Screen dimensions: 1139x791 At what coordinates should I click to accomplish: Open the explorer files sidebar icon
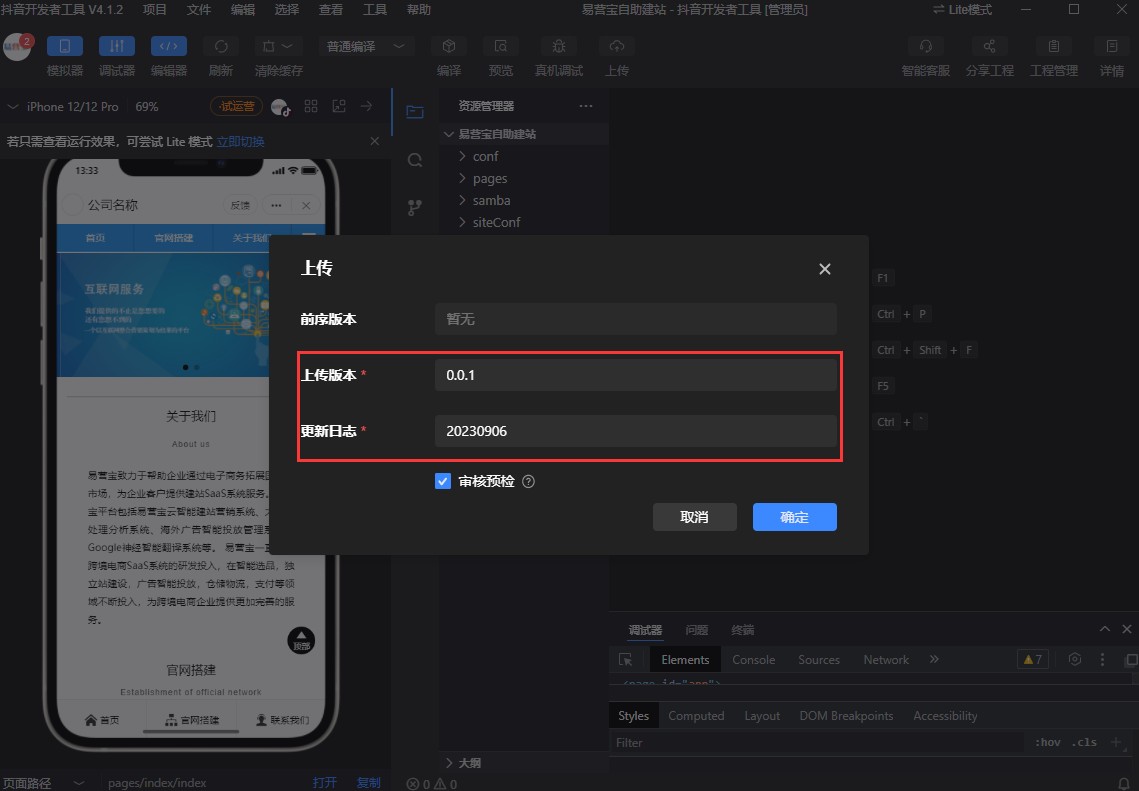coord(415,111)
